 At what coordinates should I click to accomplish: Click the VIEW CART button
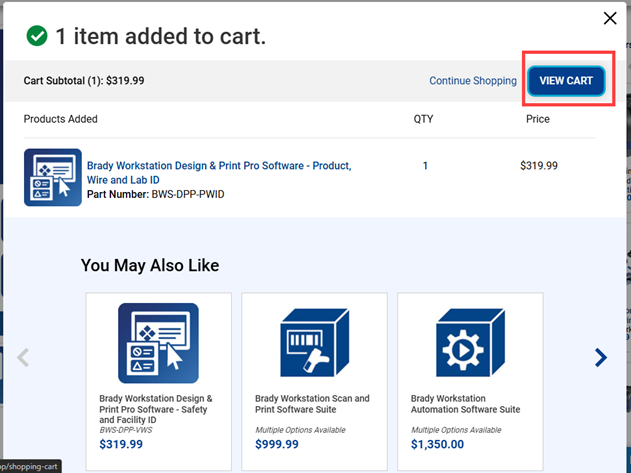point(566,81)
